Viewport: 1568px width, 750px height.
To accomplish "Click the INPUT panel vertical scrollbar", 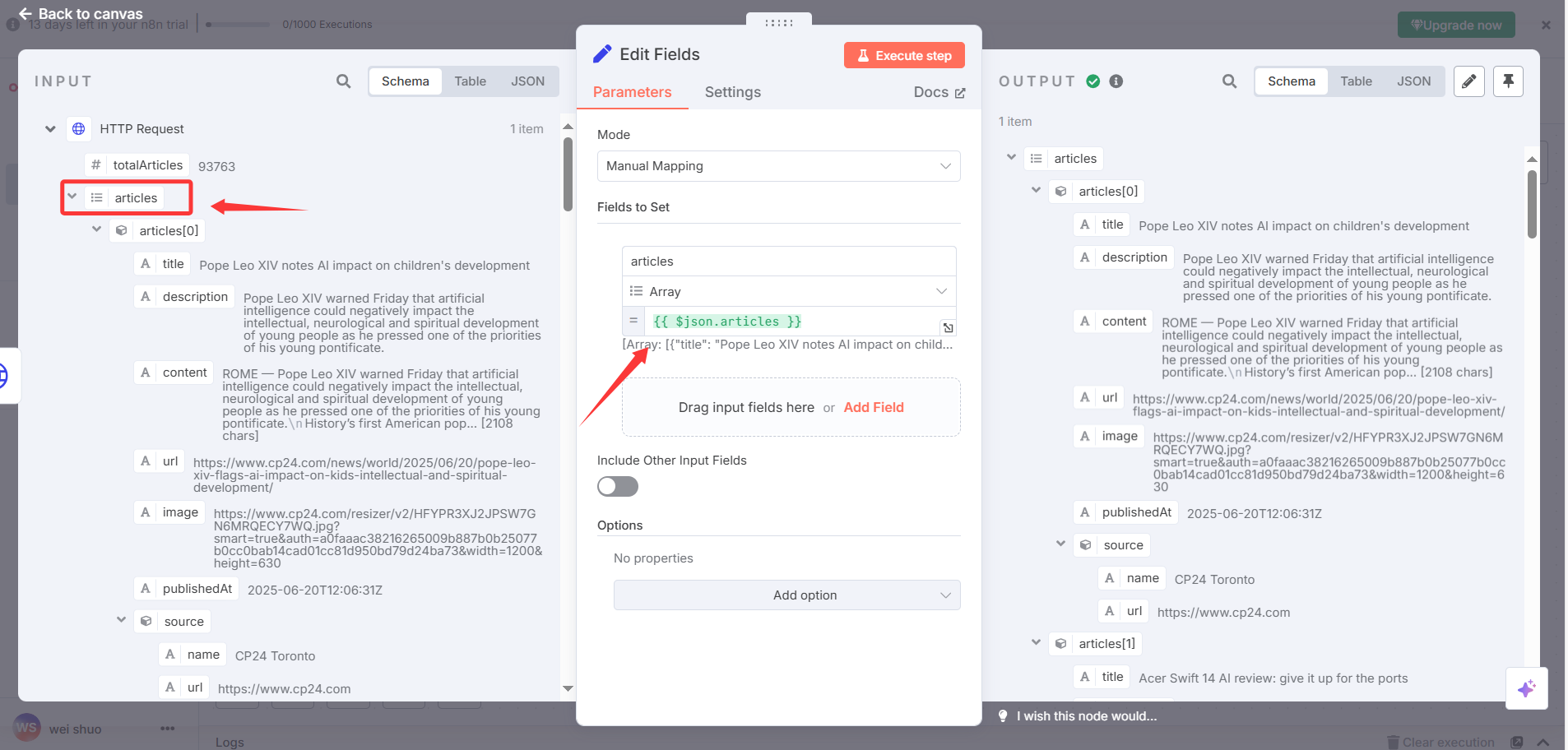I will (x=568, y=174).
